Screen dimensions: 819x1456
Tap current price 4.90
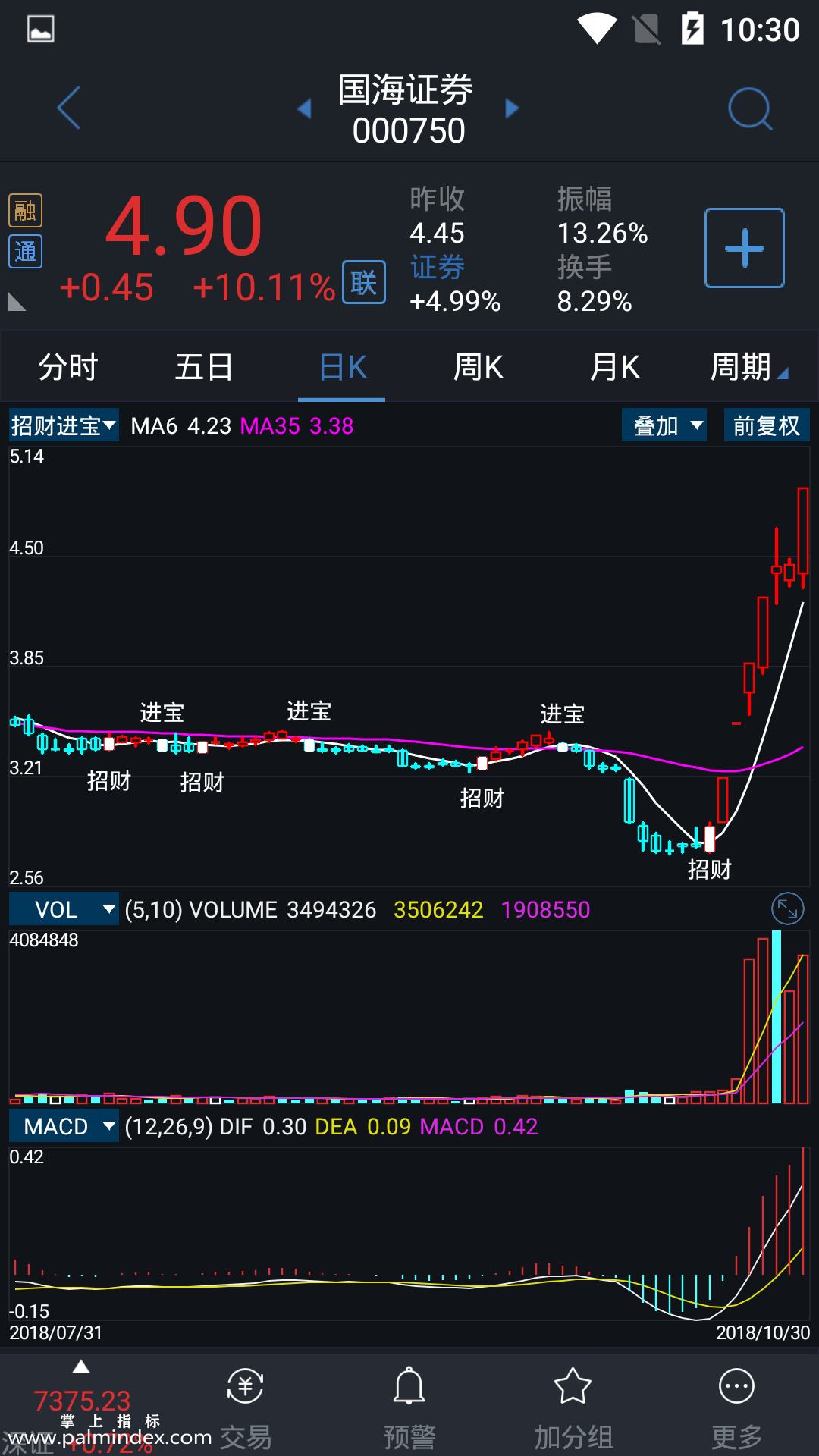(x=184, y=226)
